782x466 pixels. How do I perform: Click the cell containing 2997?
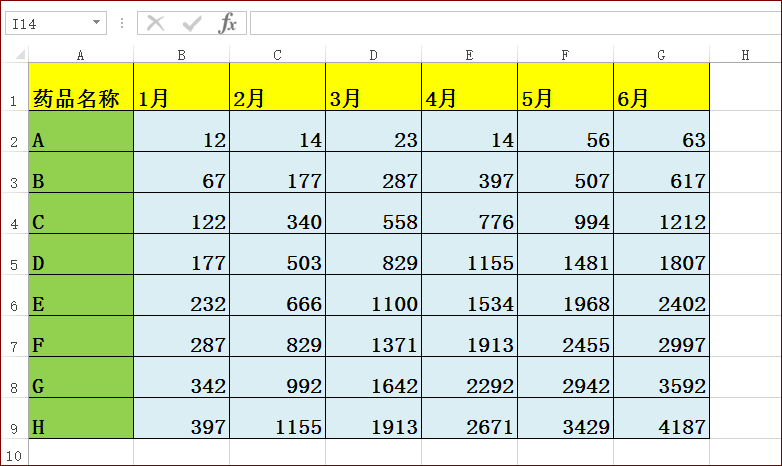click(661, 336)
